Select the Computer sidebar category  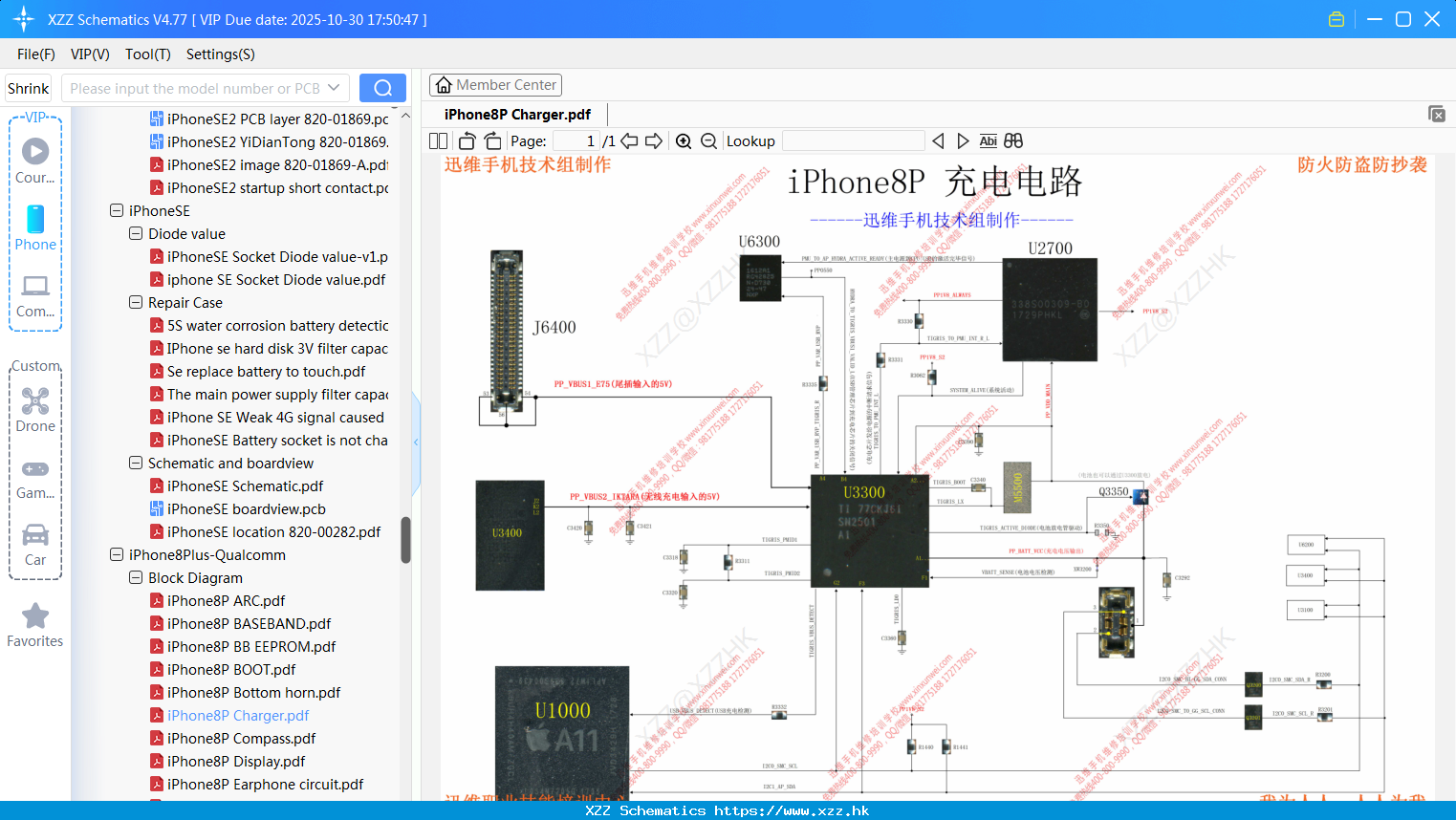click(x=35, y=295)
